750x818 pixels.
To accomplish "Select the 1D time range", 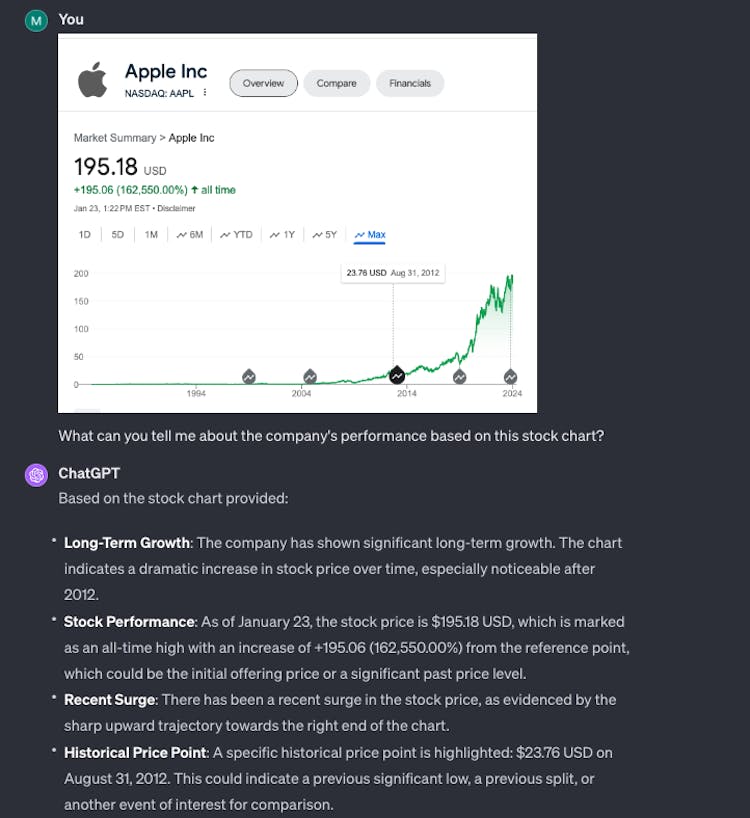I will pos(85,235).
